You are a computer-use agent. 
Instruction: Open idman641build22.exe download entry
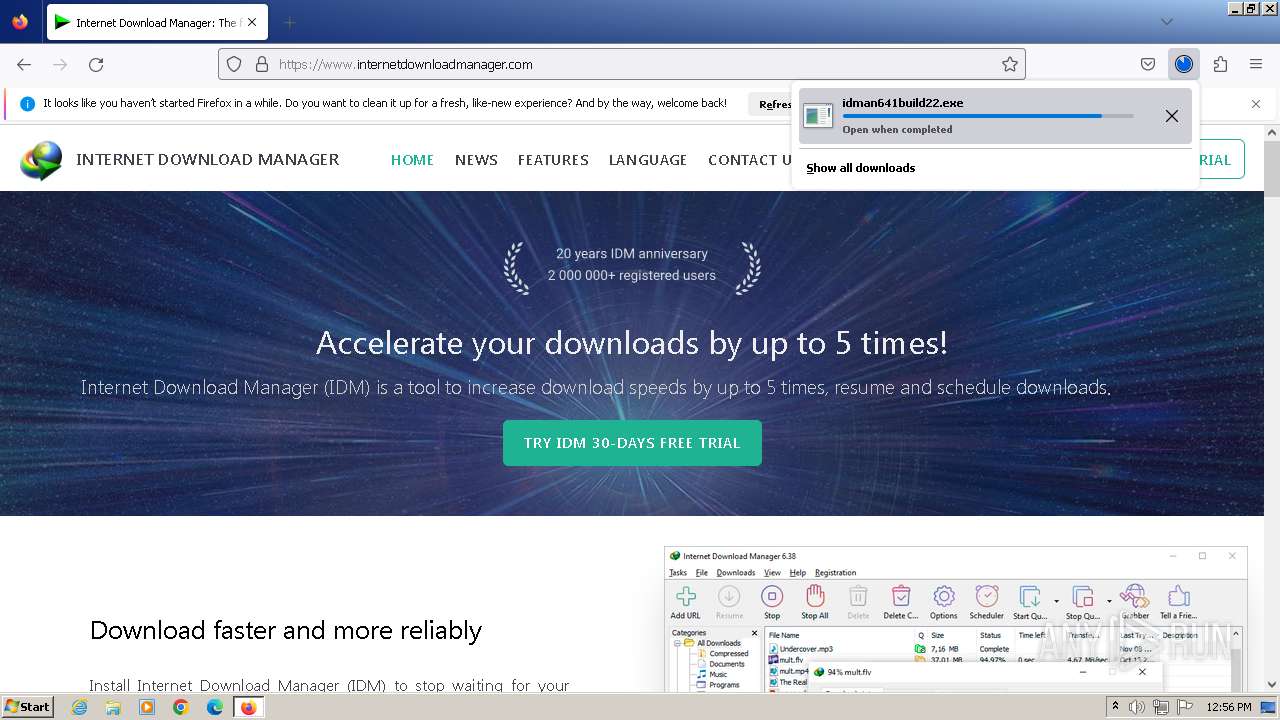[x=996, y=116]
